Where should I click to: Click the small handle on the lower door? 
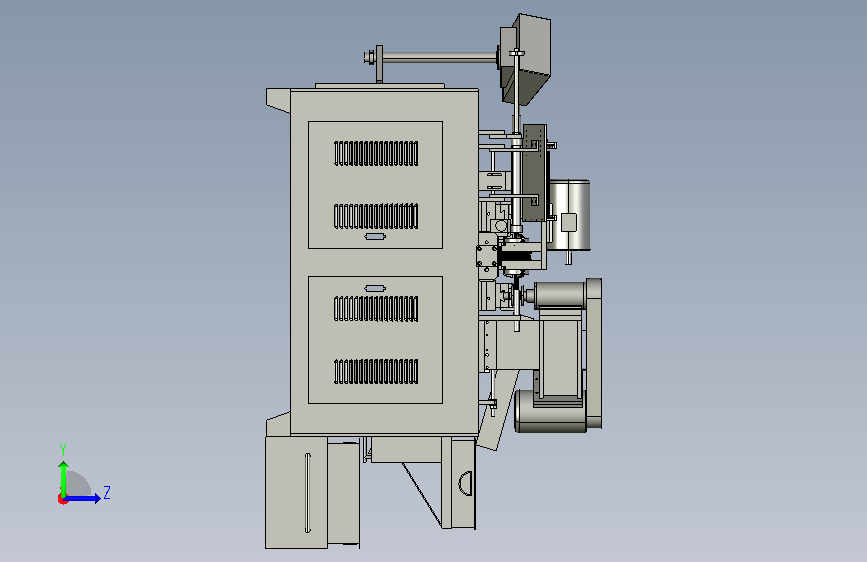tap(375, 288)
